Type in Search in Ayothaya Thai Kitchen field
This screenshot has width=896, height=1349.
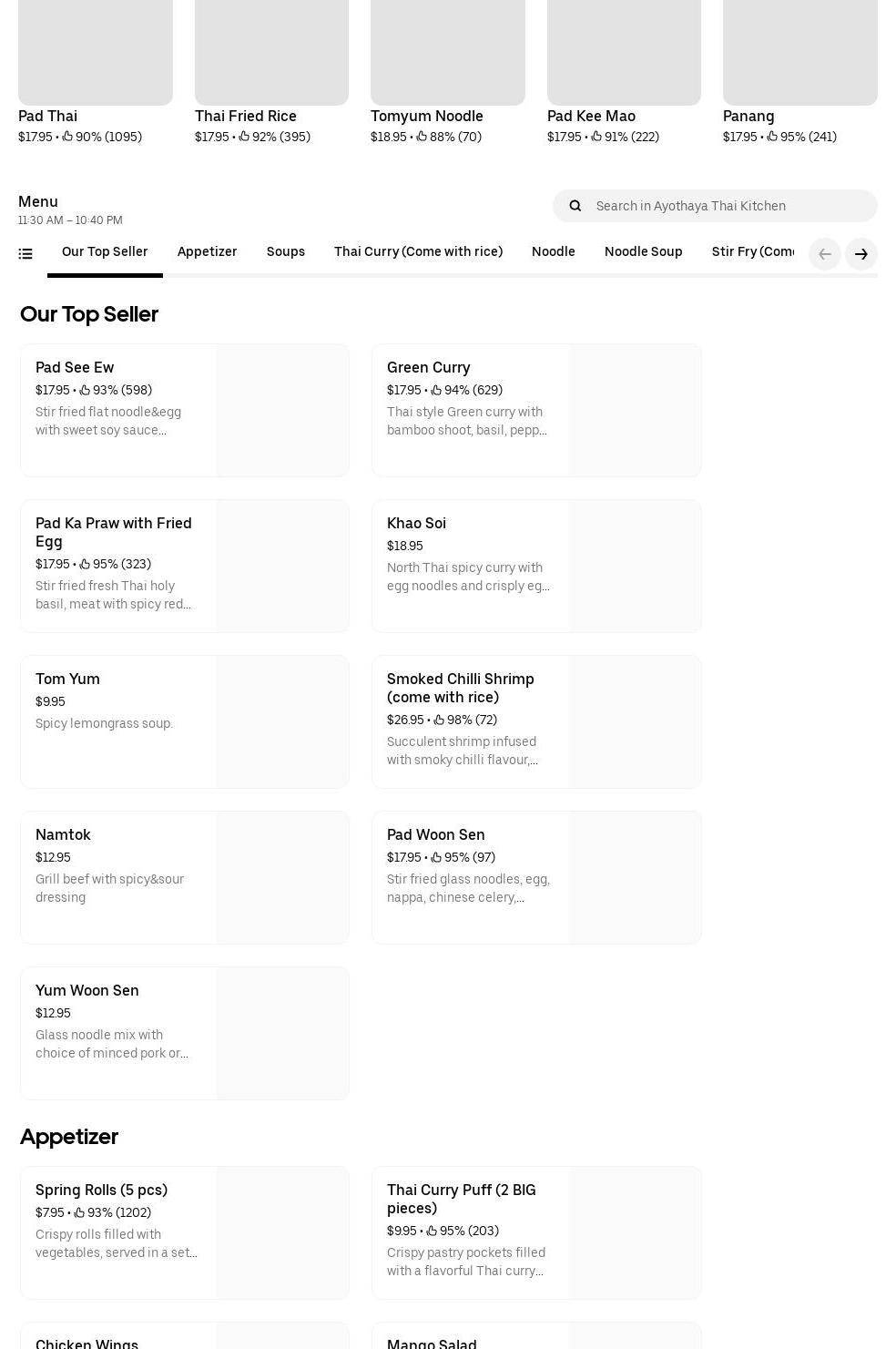tap(728, 206)
